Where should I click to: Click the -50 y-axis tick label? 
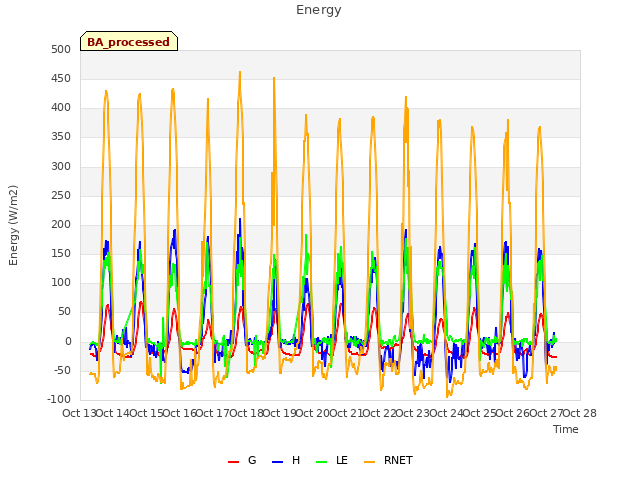point(62,371)
